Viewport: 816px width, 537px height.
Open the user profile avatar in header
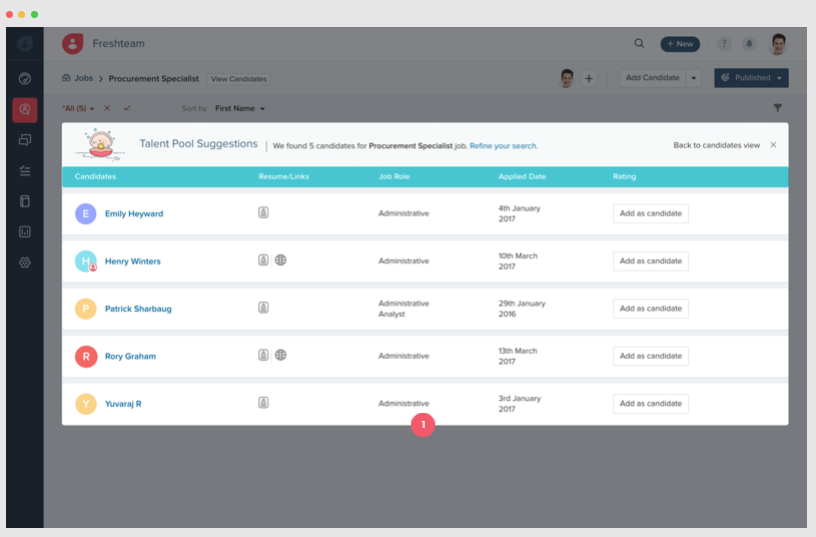pos(779,44)
